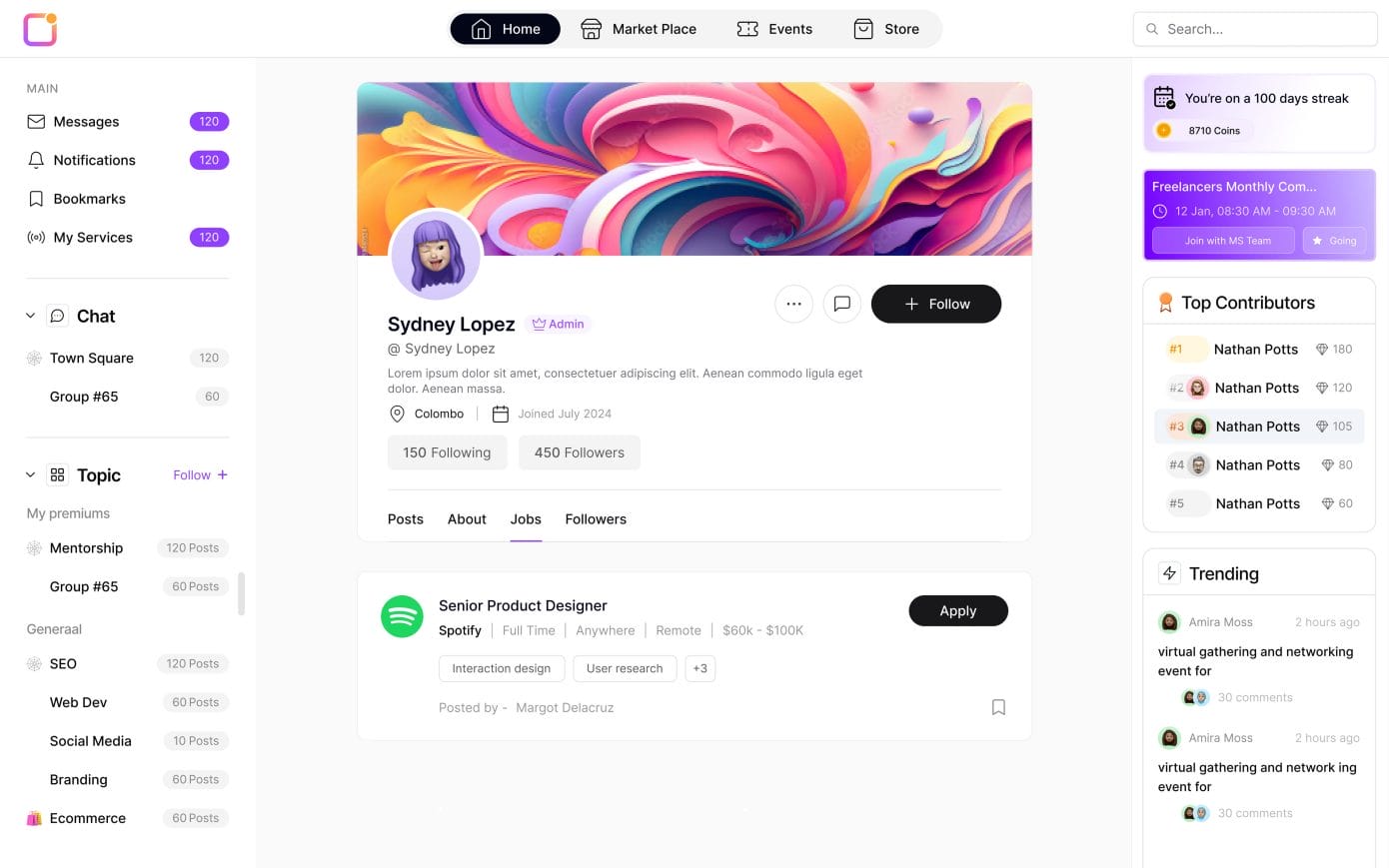Bookmark the Senior Product Designer job
1389x868 pixels.
pos(998,707)
